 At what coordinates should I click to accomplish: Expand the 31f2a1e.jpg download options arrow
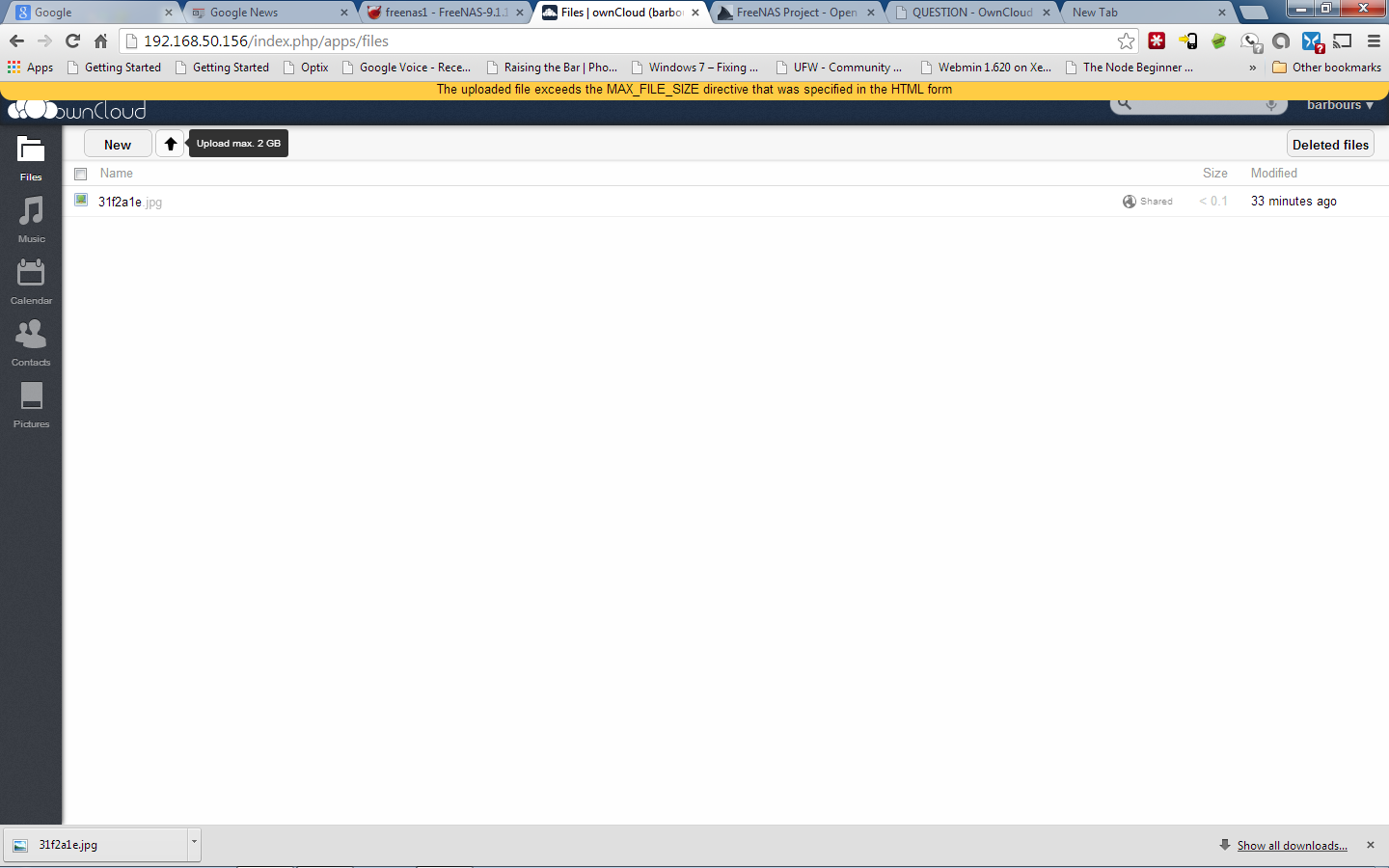click(194, 844)
